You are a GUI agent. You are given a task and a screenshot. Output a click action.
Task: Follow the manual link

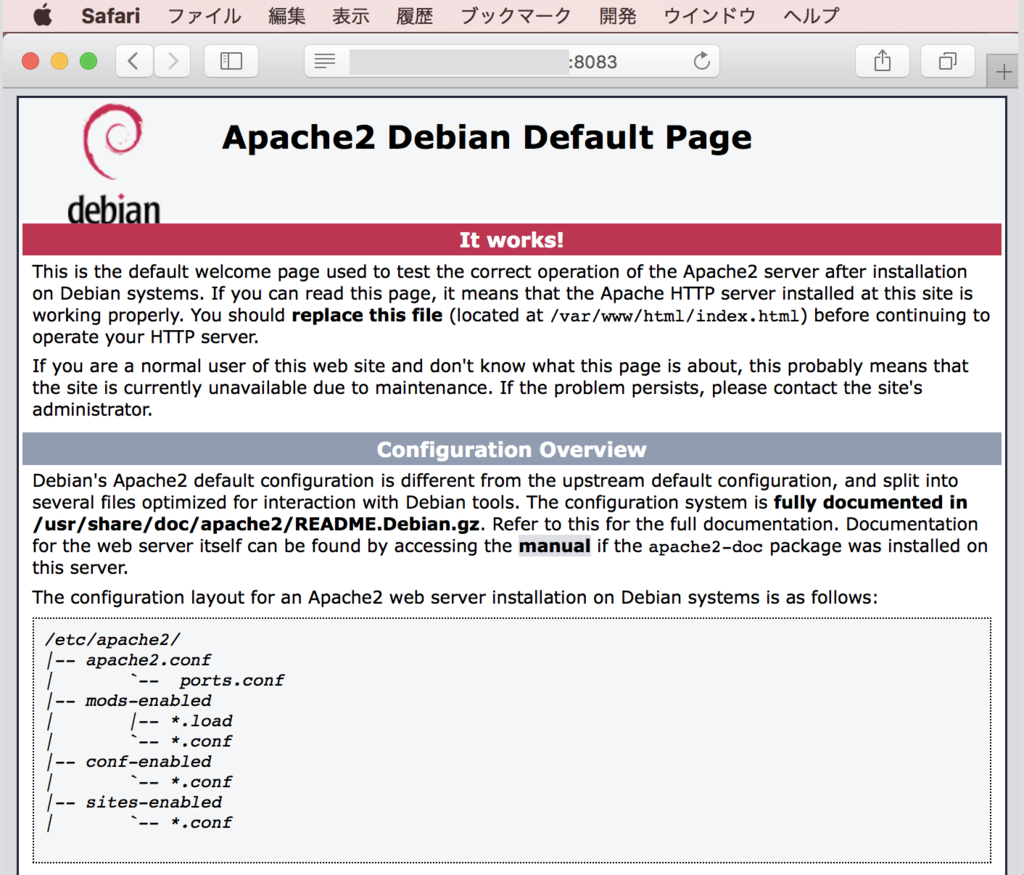pyautogui.click(x=554, y=546)
